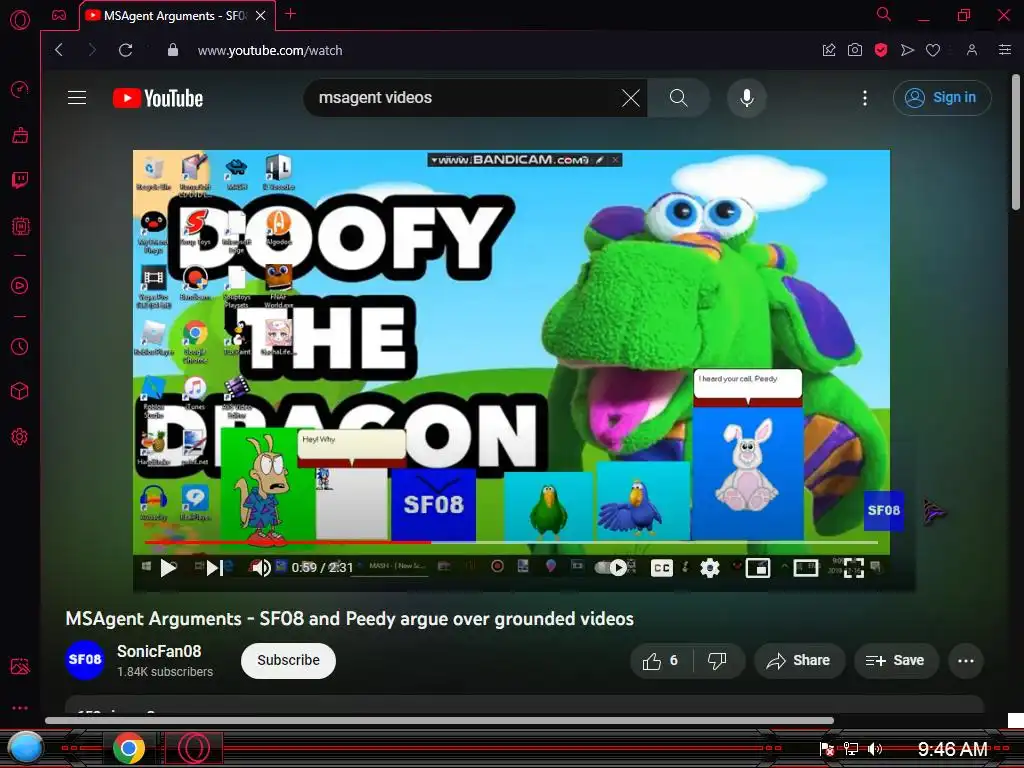Share the video
Image resolution: width=1024 pixels, height=768 pixels.
point(799,661)
